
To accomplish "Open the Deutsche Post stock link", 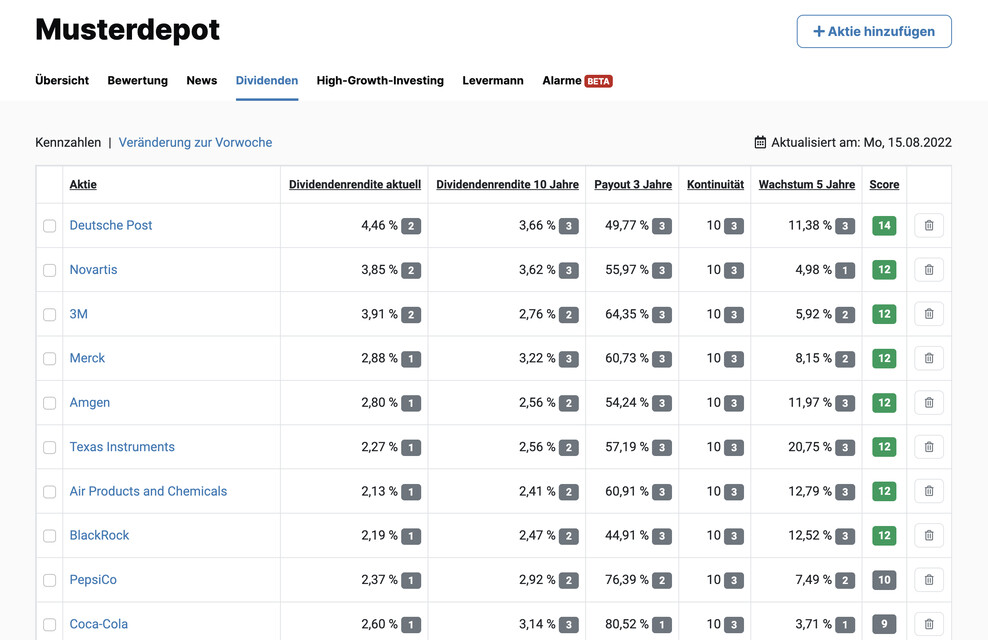I will (111, 226).
